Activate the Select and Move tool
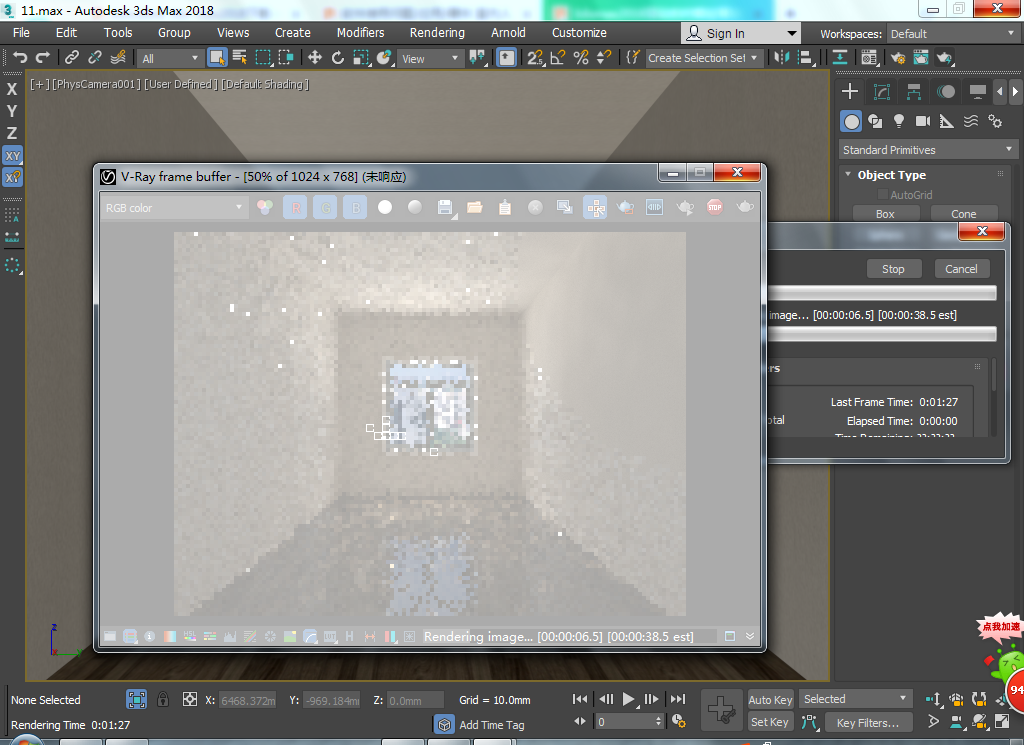This screenshot has height=745, width=1024. pos(315,57)
